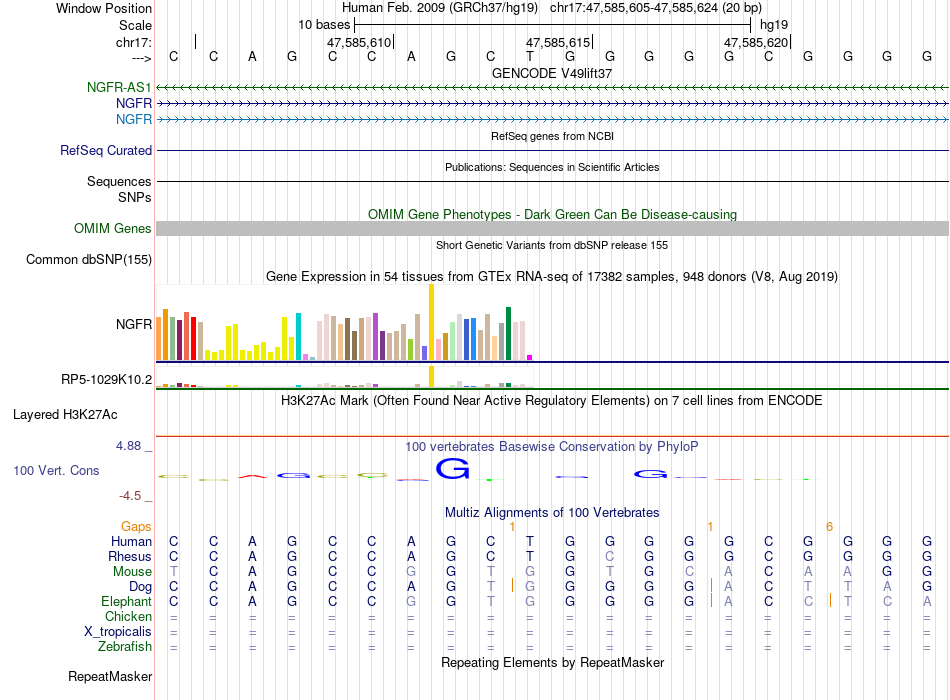Image resolution: width=950 pixels, height=700 pixels.
Task: Open the RefSeq Curated track label
Action: tap(105, 150)
